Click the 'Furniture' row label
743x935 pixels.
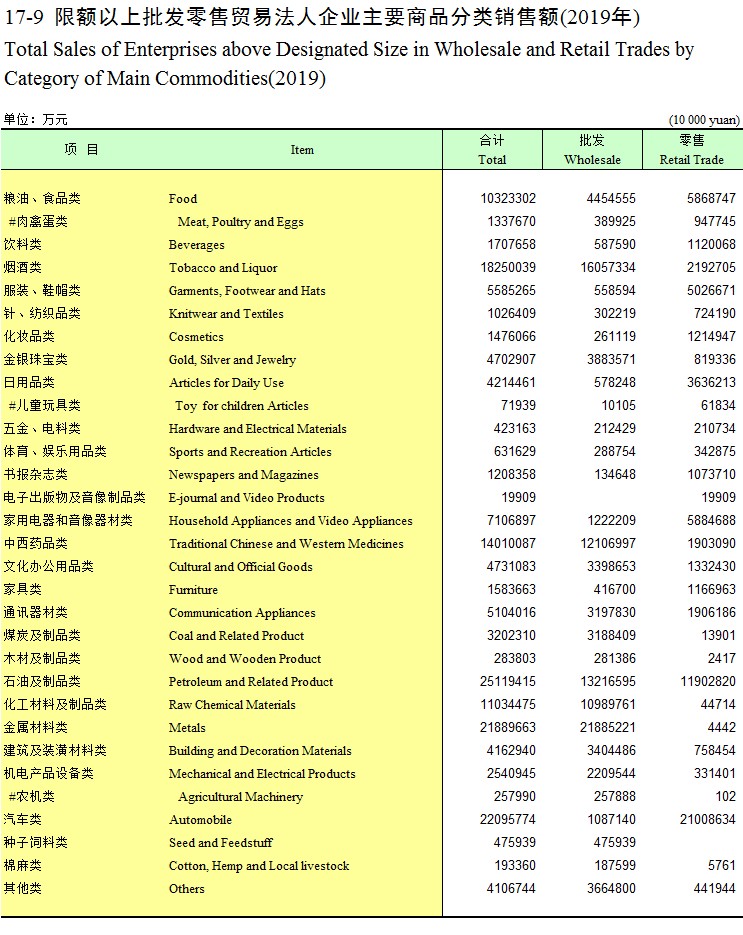click(193, 590)
